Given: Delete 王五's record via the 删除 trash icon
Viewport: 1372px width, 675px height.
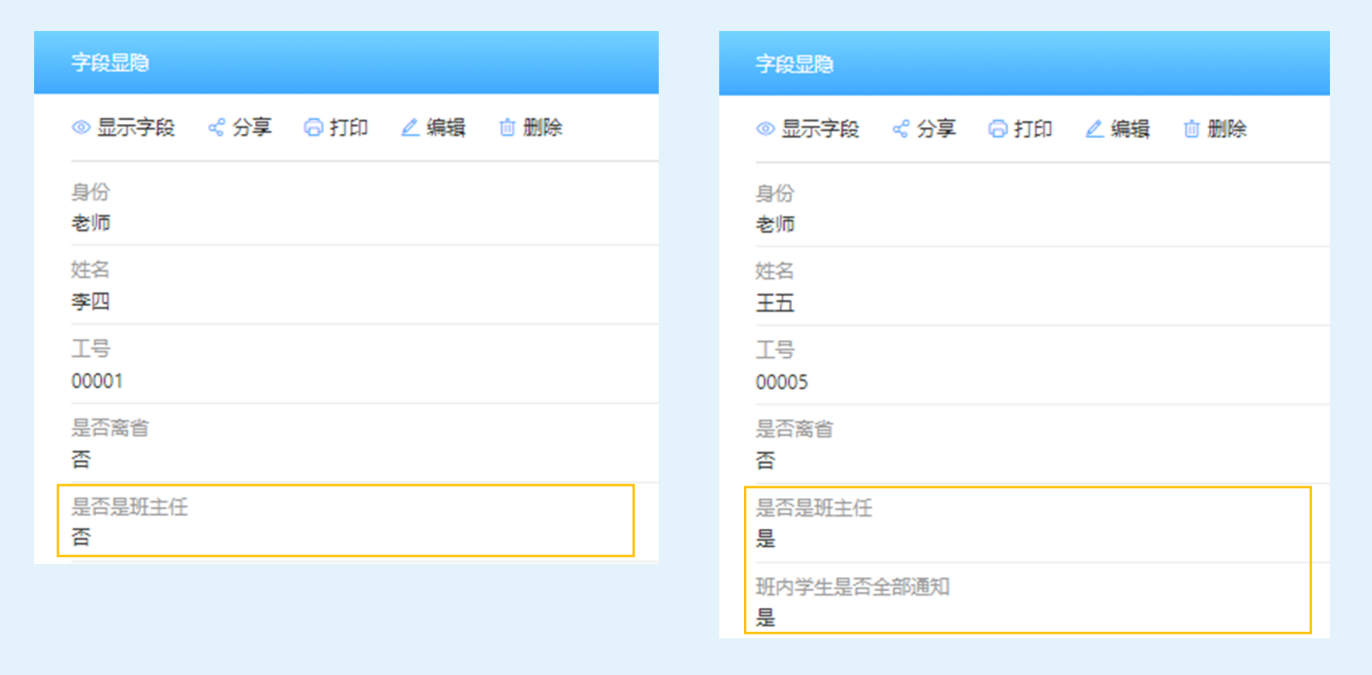Looking at the screenshot, I should (x=1192, y=129).
